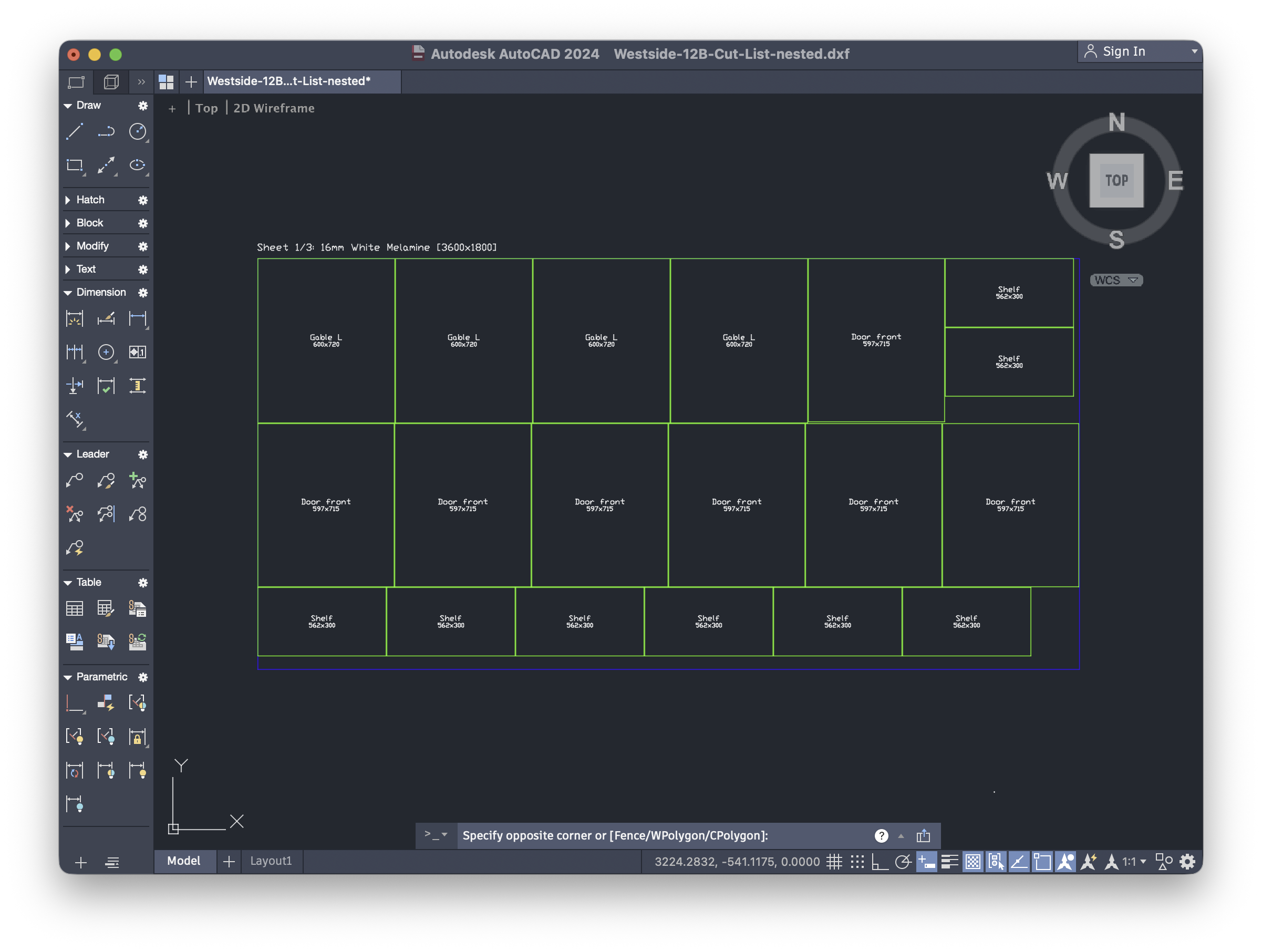Toggle object snap tracking in status bar
Screen dimensions: 1262x952
1019,862
